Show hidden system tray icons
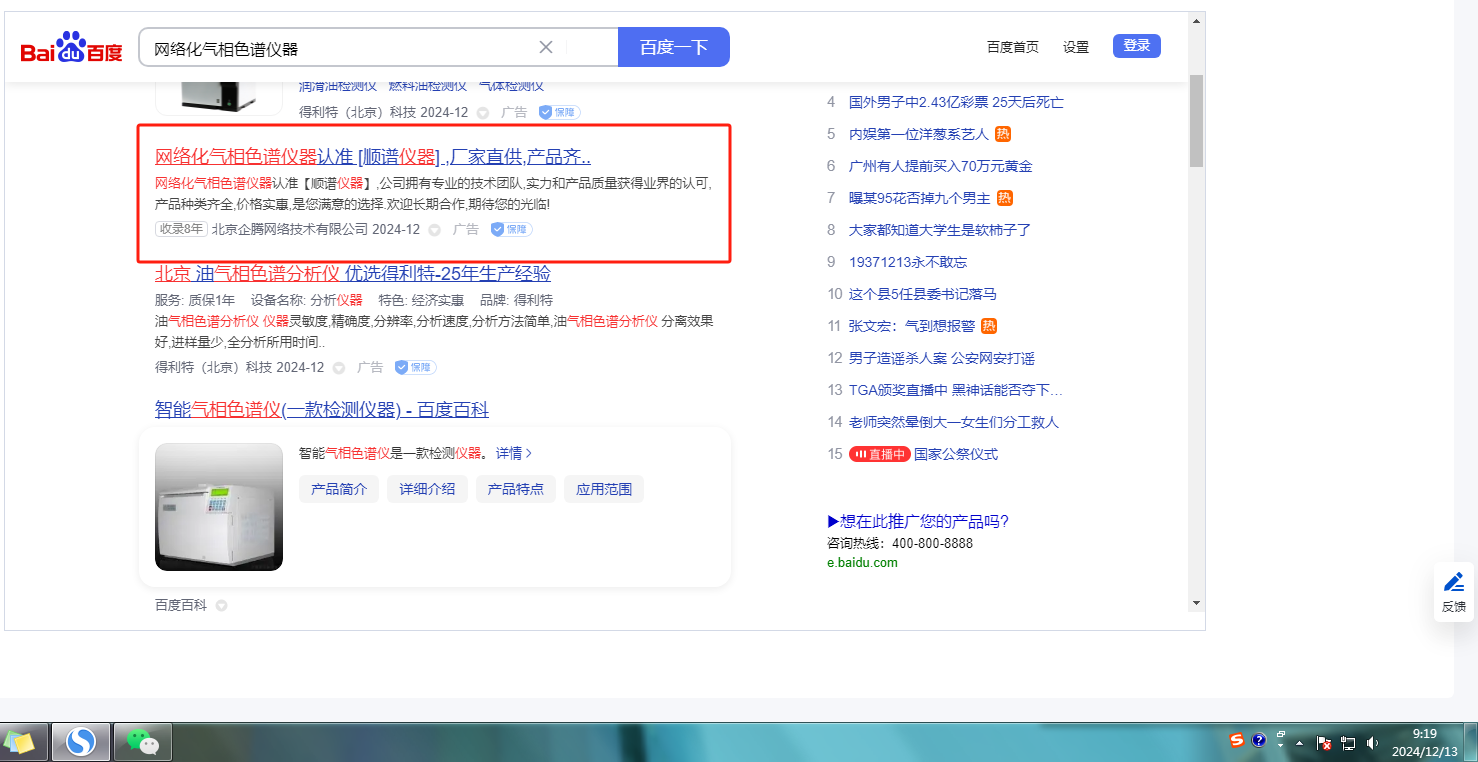The height and width of the screenshot is (762, 1478). click(x=1299, y=743)
